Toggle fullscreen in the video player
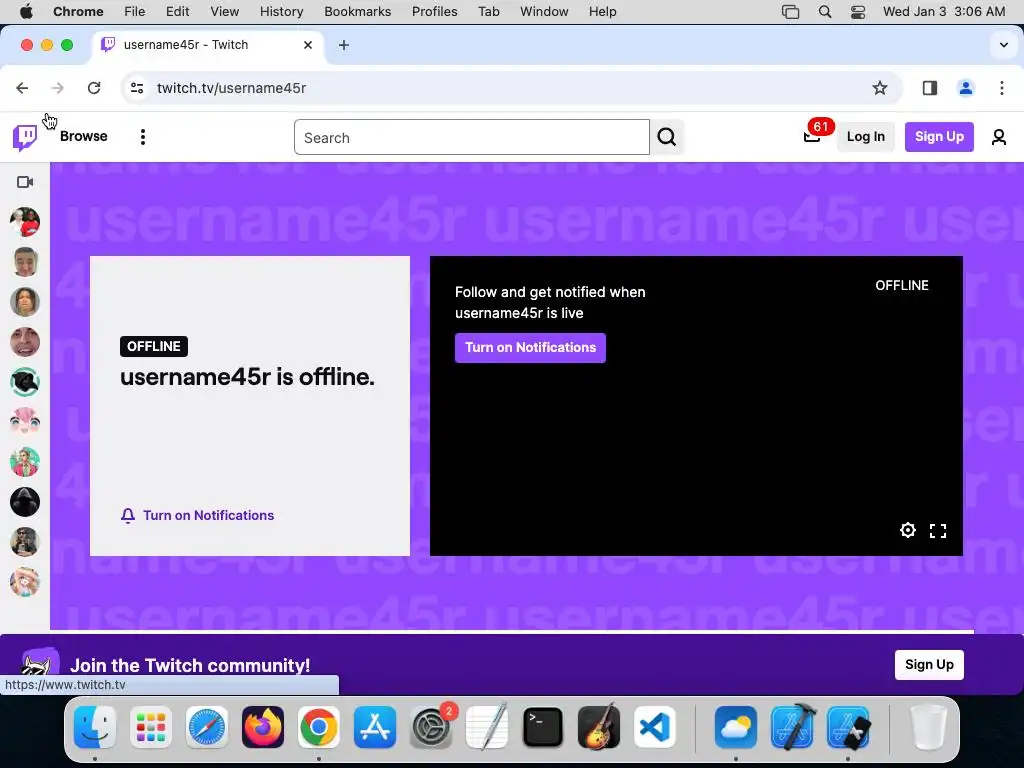The image size is (1024, 768). (938, 531)
